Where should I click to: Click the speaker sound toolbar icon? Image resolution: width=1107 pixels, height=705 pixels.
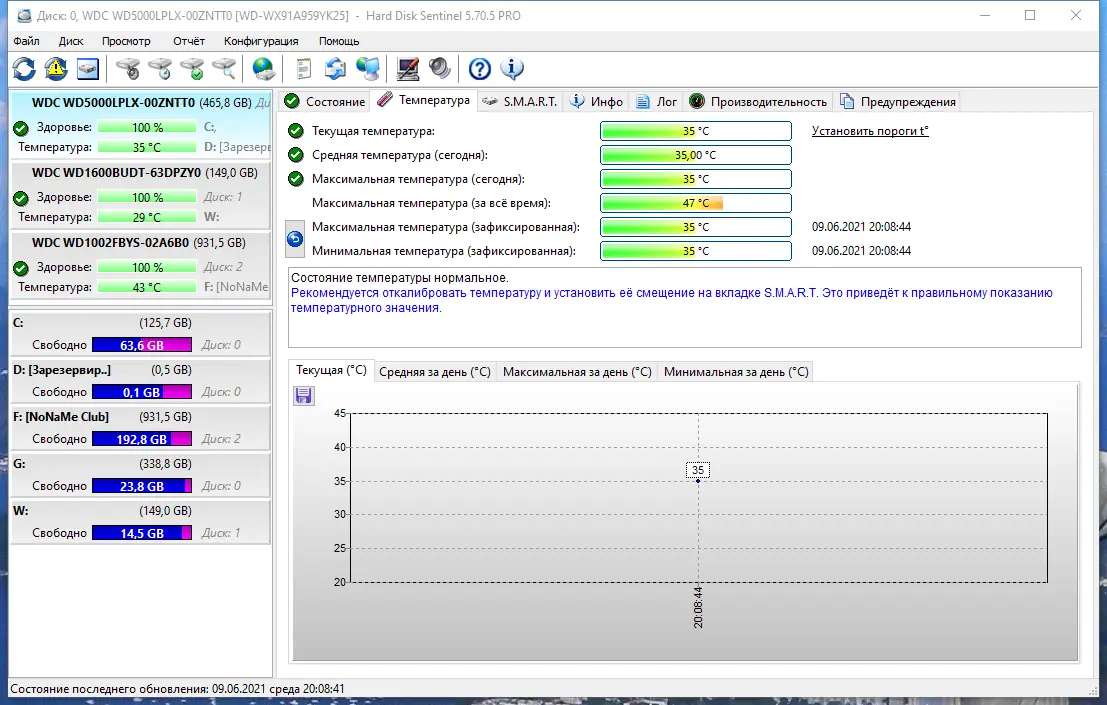click(x=440, y=68)
